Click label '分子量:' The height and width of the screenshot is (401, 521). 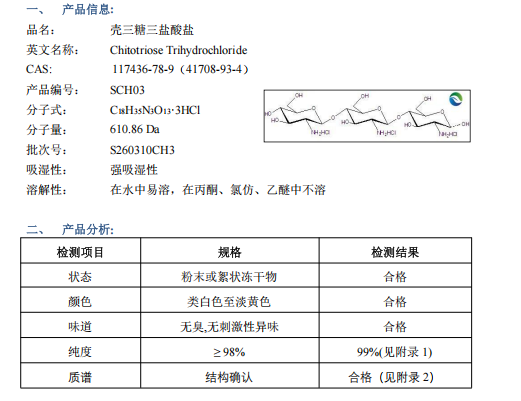46,129
